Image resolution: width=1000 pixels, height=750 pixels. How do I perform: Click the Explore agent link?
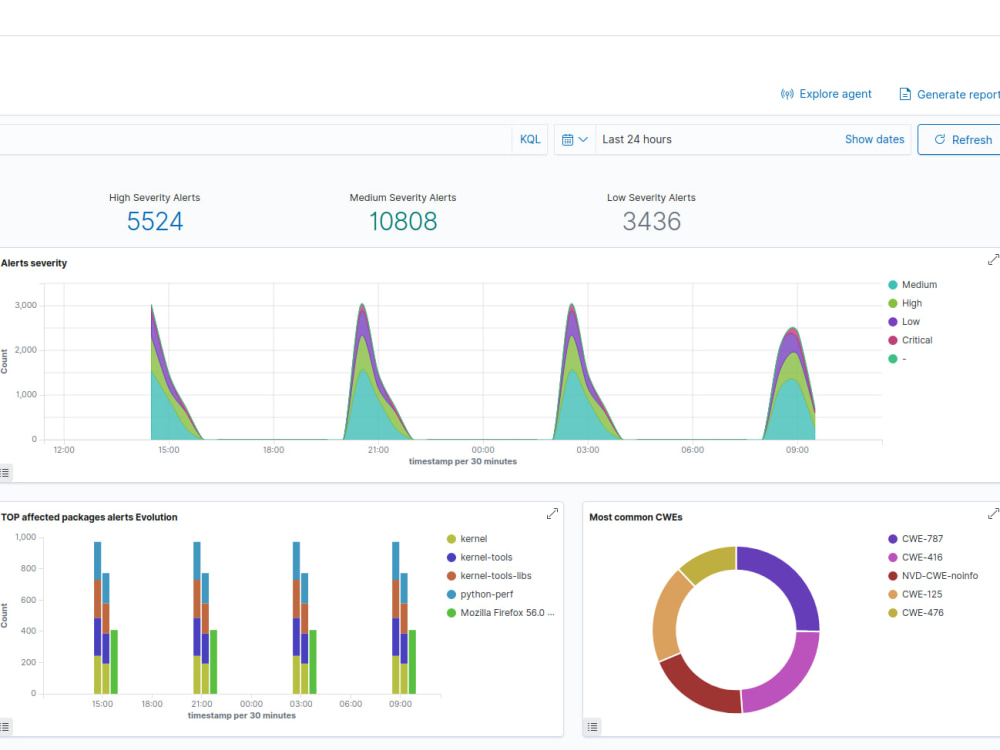pos(825,94)
